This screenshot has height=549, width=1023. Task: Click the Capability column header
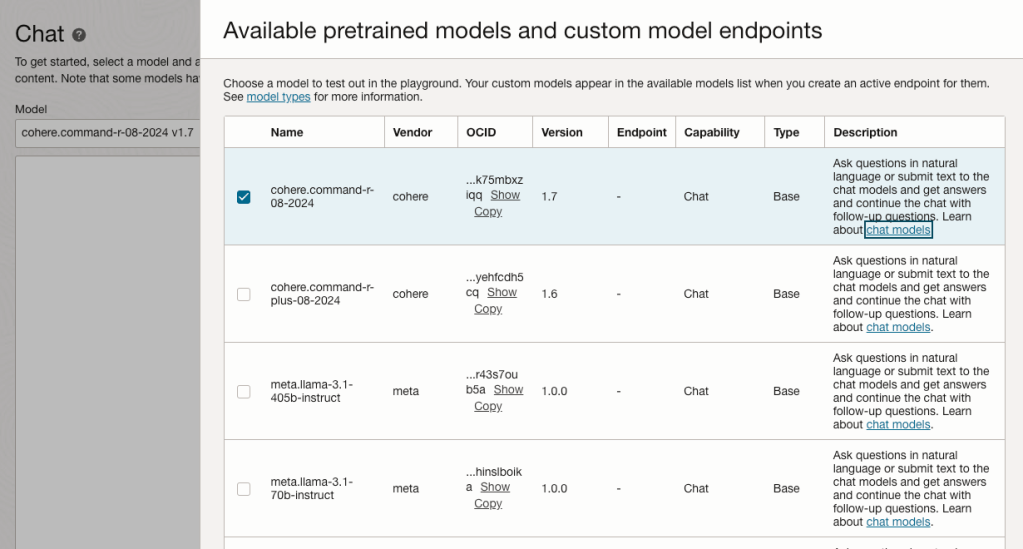(712, 132)
